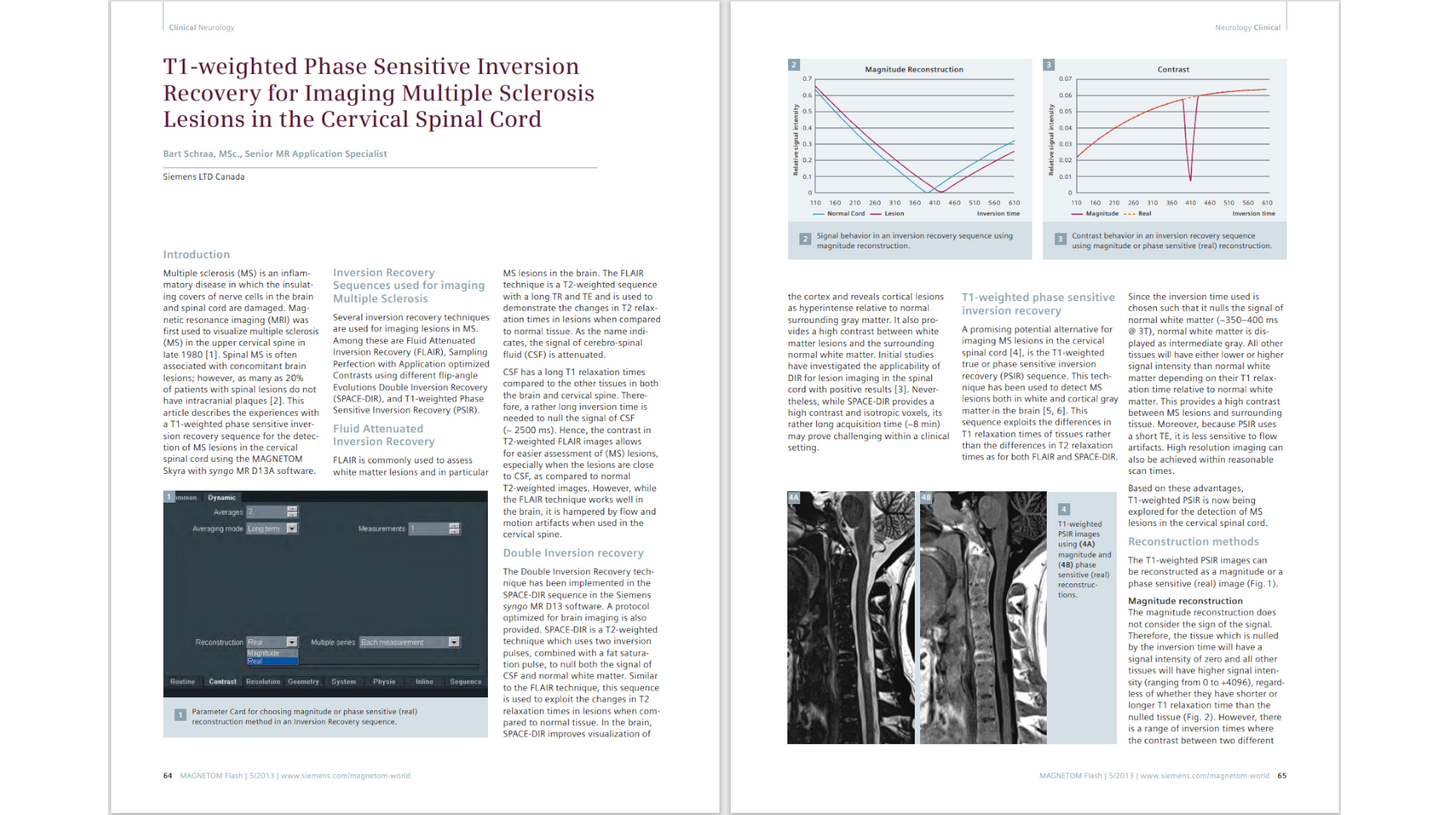1448x815 pixels.
Task: Click the Averages stepper arrows
Action: tap(292, 512)
